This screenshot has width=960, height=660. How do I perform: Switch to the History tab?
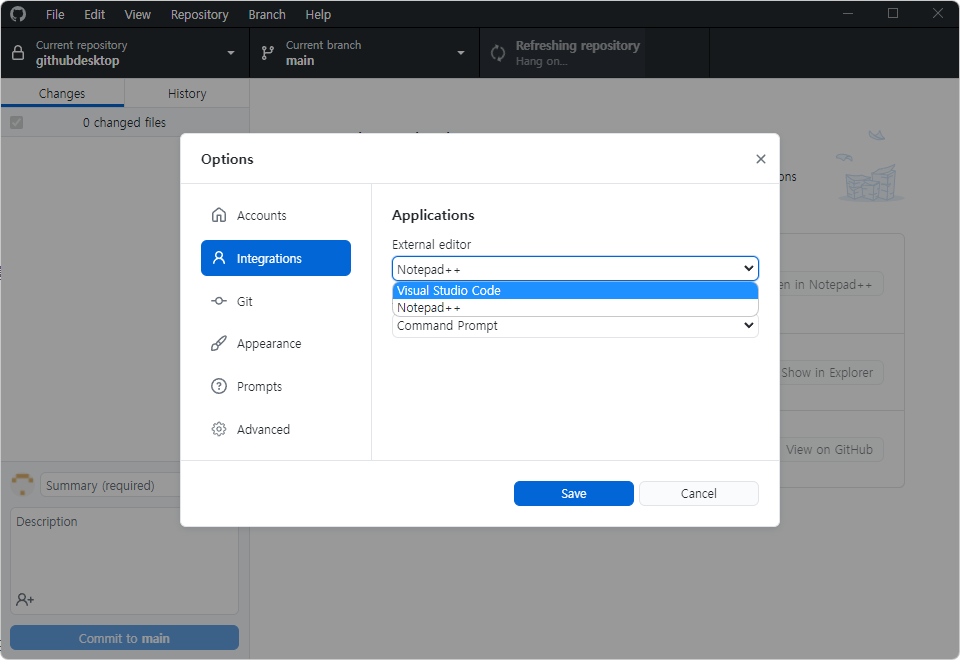tap(187, 92)
